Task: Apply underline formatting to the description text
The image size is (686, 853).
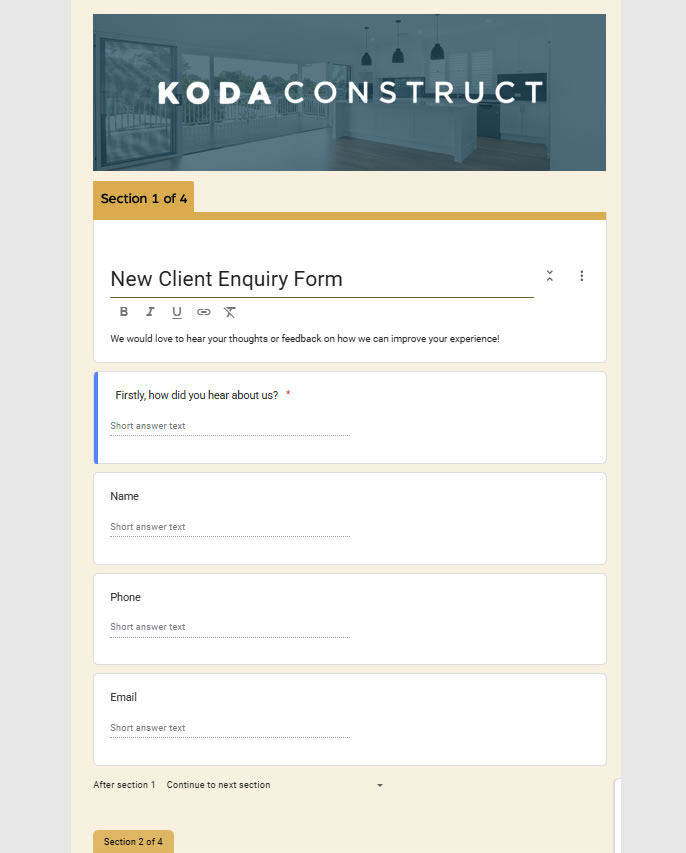Action: click(177, 311)
